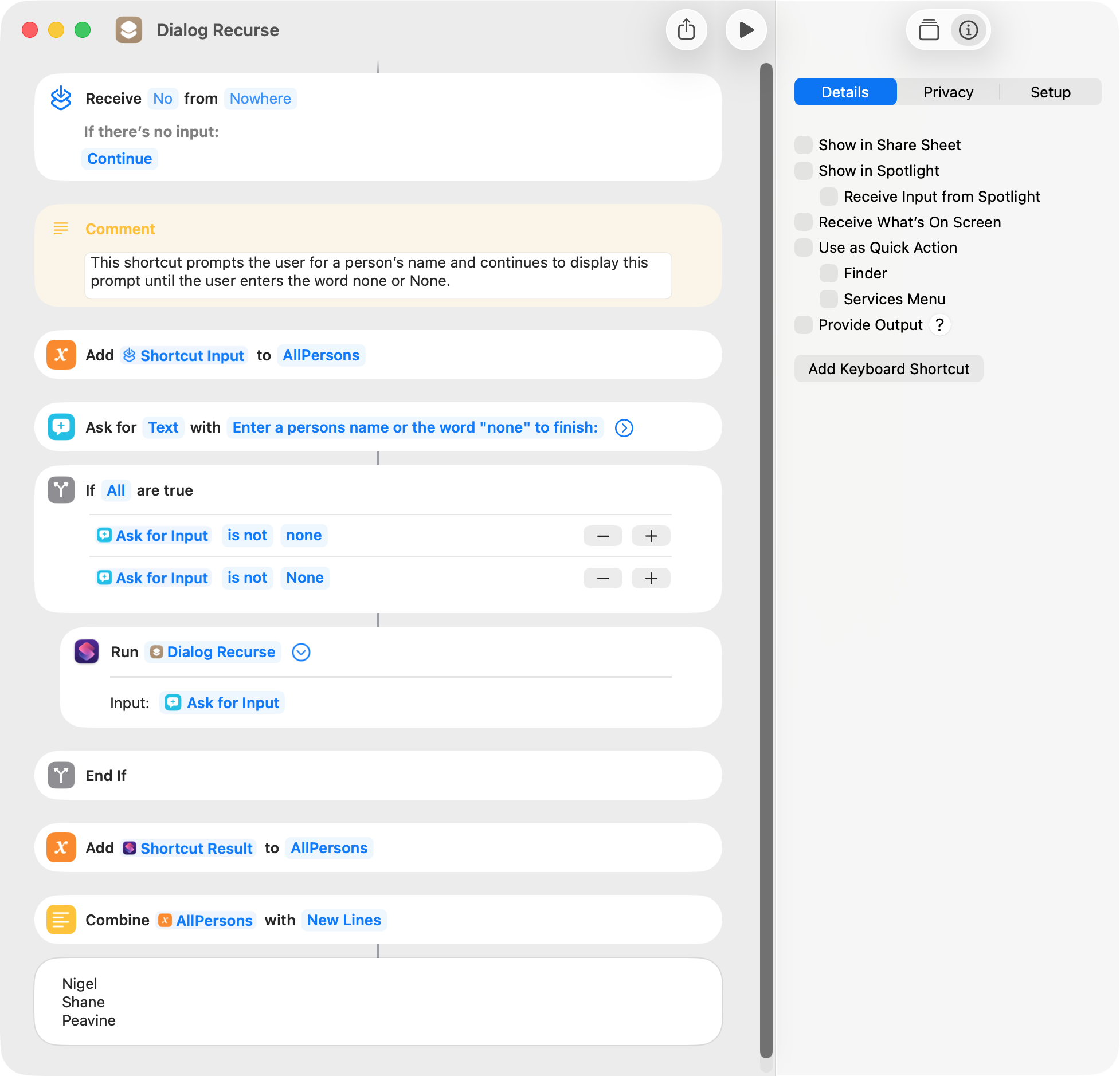The height and width of the screenshot is (1076, 1120).
Task: Open the action library icon
Action: 929,30
